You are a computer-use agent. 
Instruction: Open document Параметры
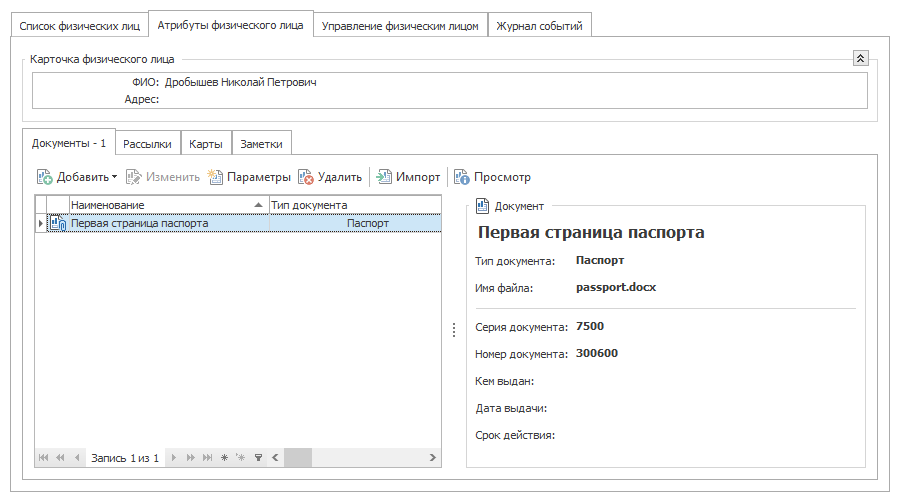(x=249, y=177)
